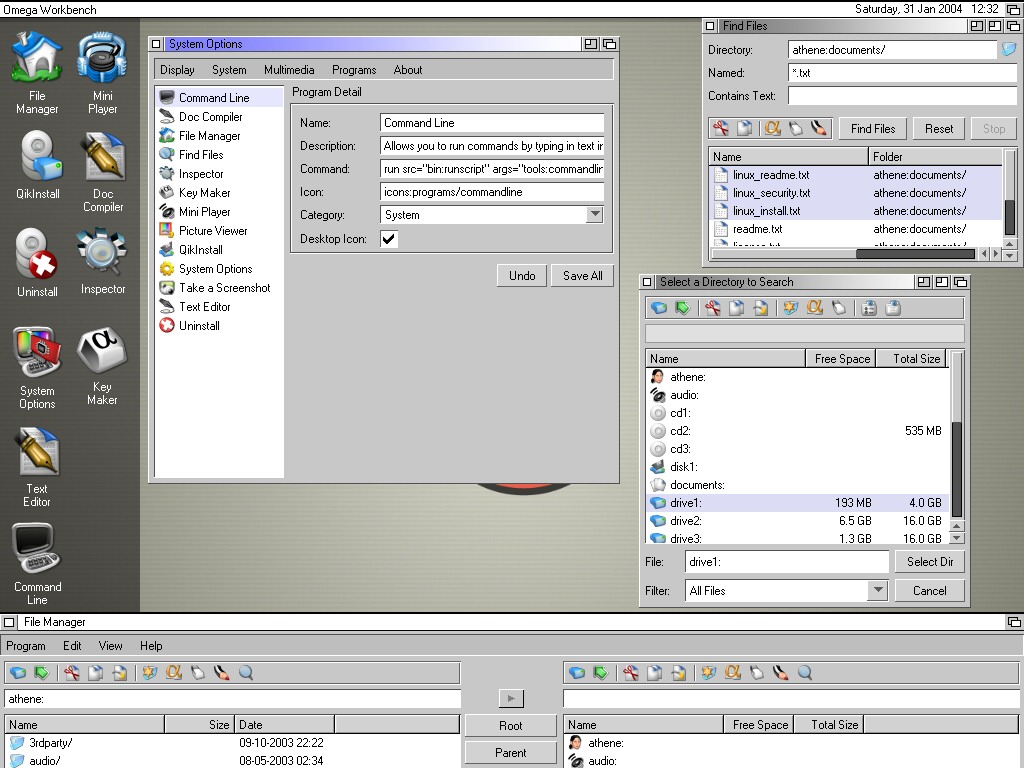Select linux_security.txt in Find Files results
This screenshot has height=768, width=1024.
[856, 193]
